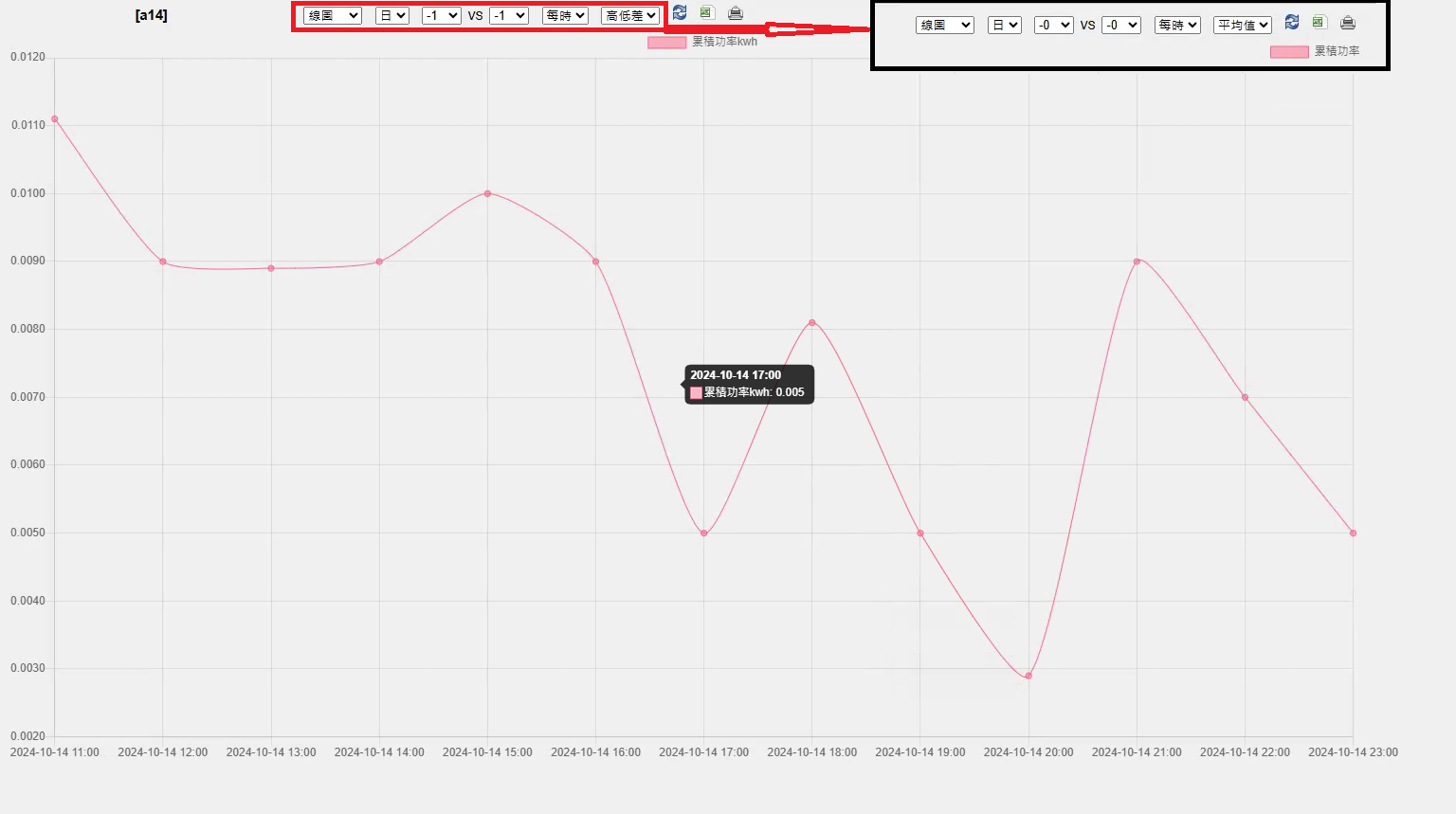Click the lowest data point at 20:00

(1028, 676)
